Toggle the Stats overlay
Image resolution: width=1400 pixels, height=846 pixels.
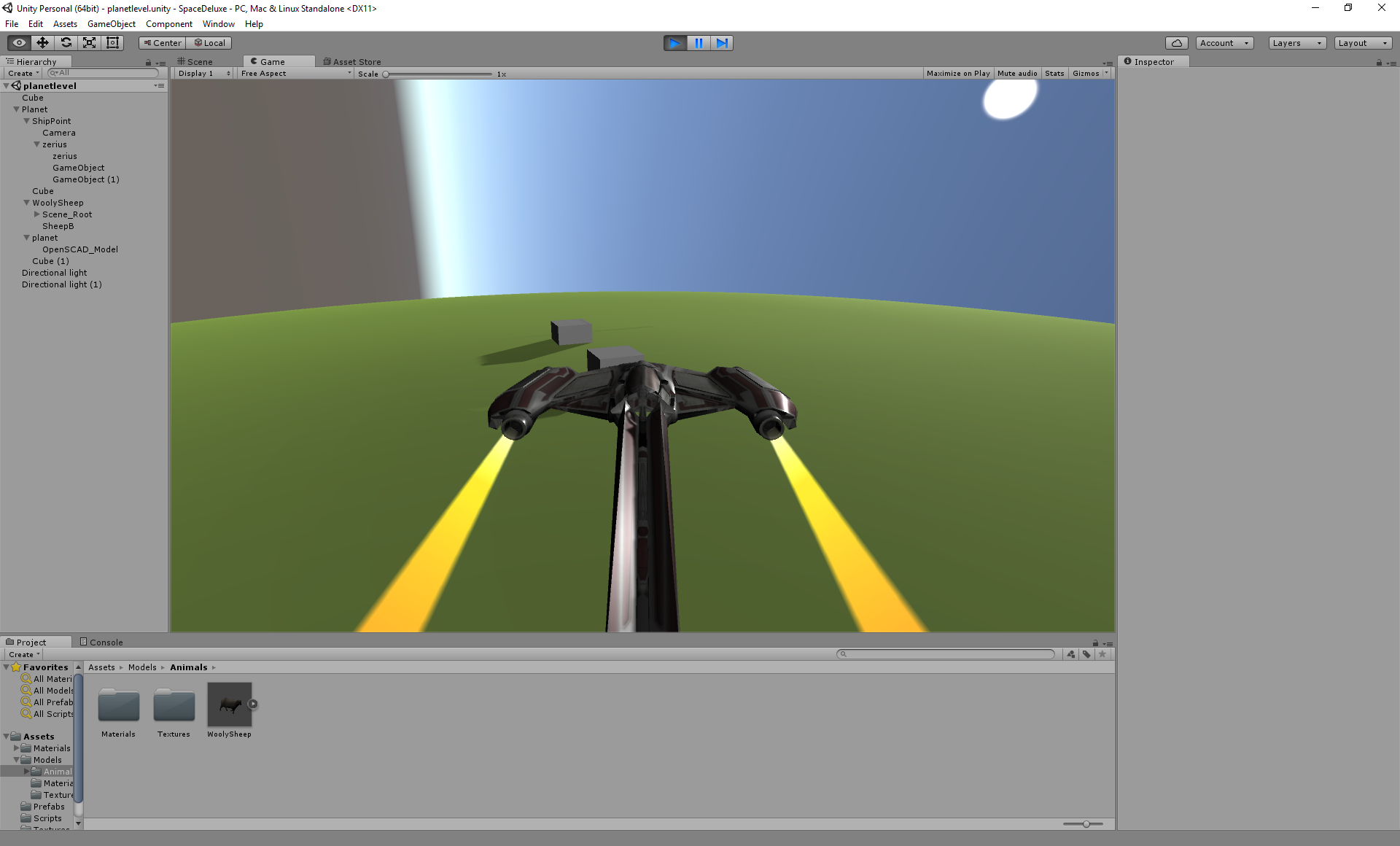tap(1054, 74)
